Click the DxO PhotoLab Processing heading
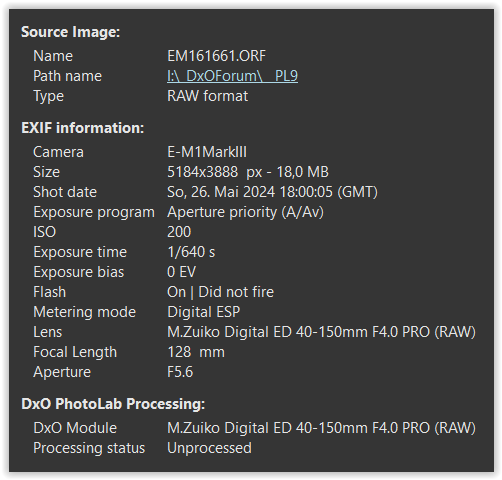 coord(113,404)
